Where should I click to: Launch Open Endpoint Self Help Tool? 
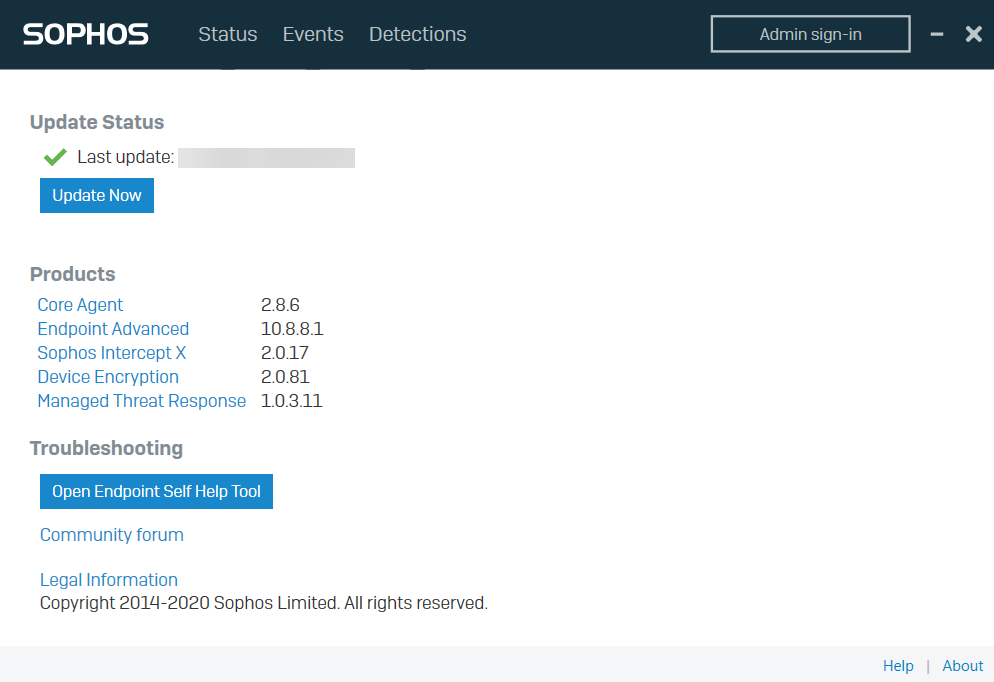click(156, 491)
